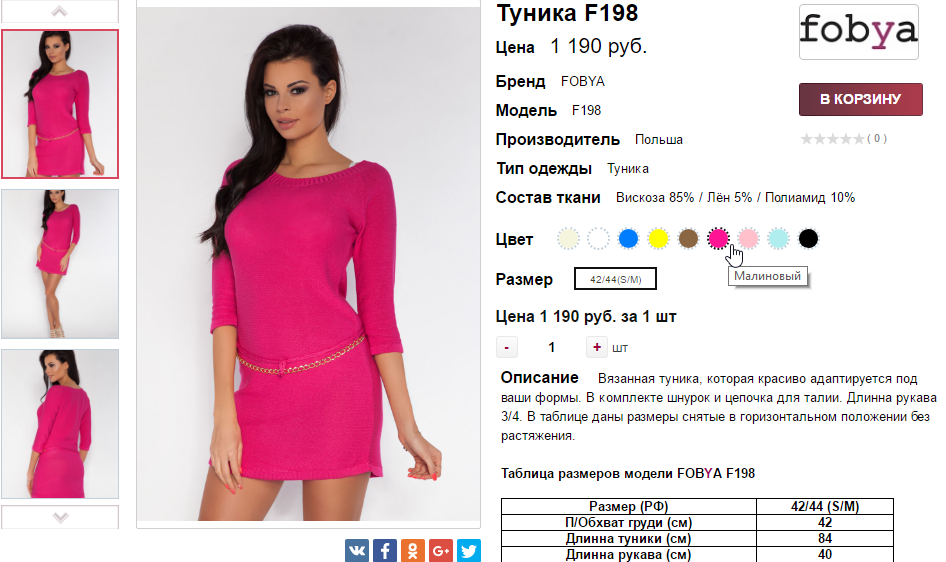Viewport: 946px width, 562px height.
Task: Choose the black color swatch
Action: point(808,239)
